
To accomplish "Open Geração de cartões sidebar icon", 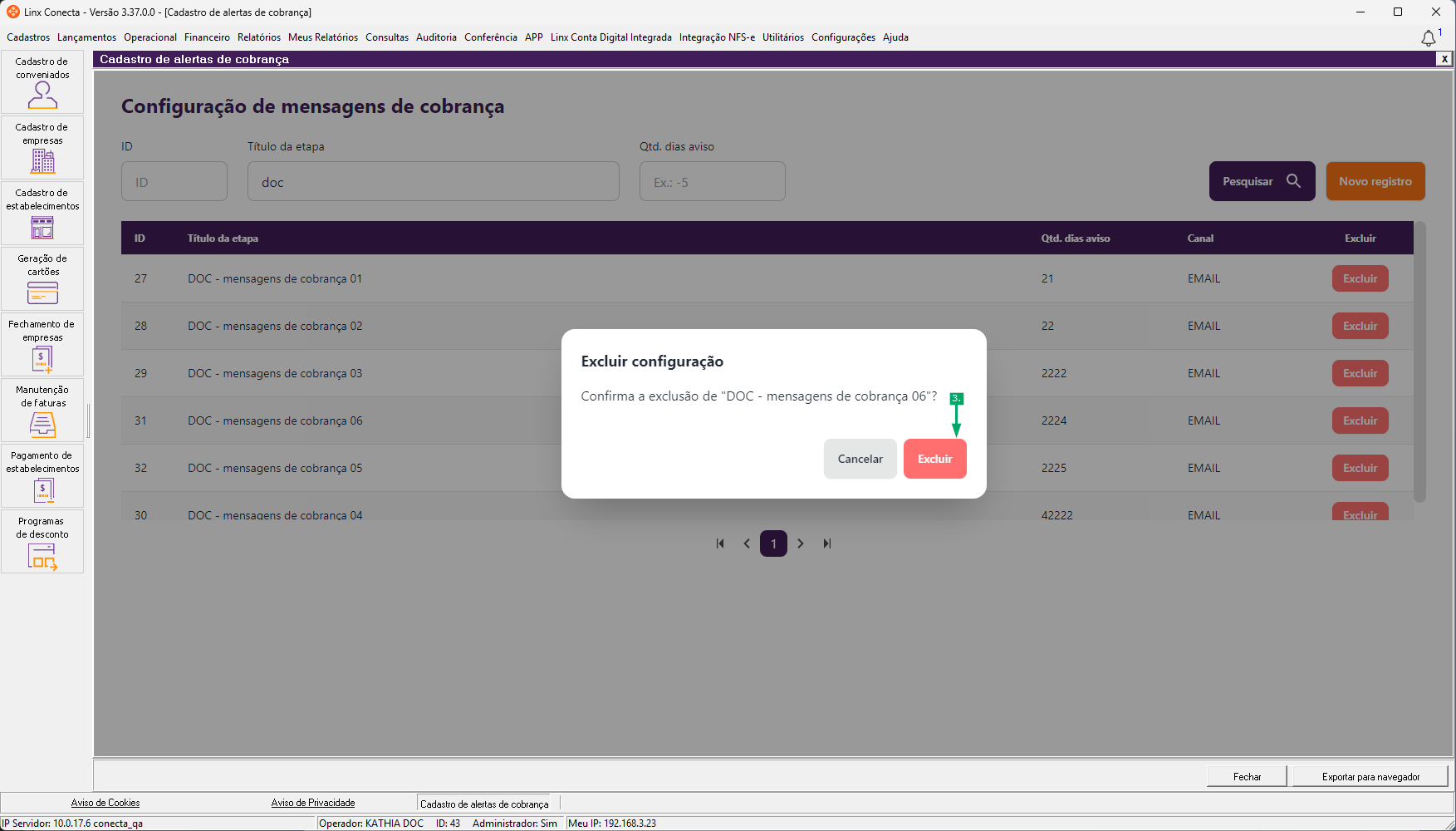I will pyautogui.click(x=42, y=279).
